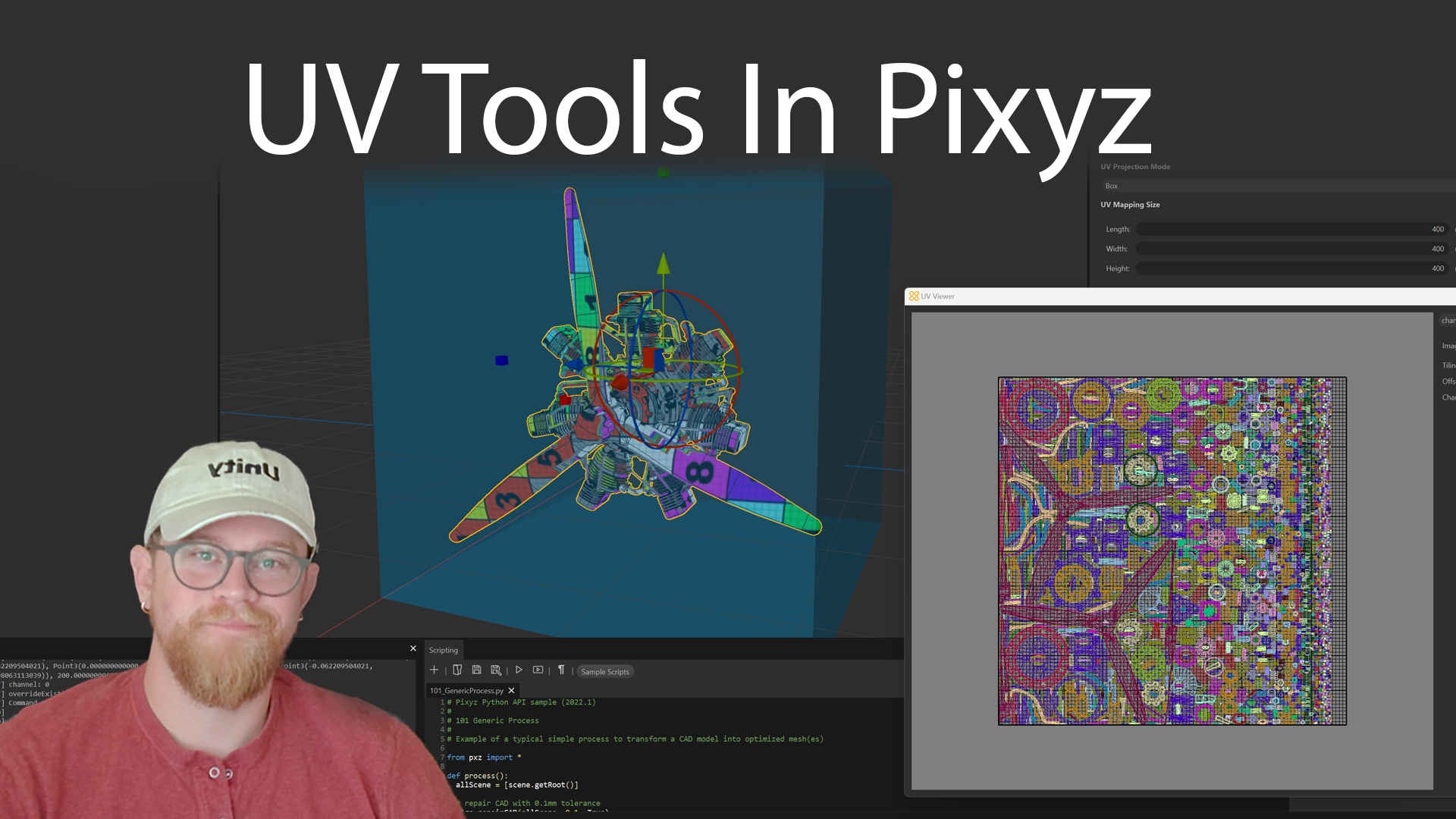Click the blue box-projection handle cube
This screenshot has width=1456, height=819.
[x=501, y=360]
